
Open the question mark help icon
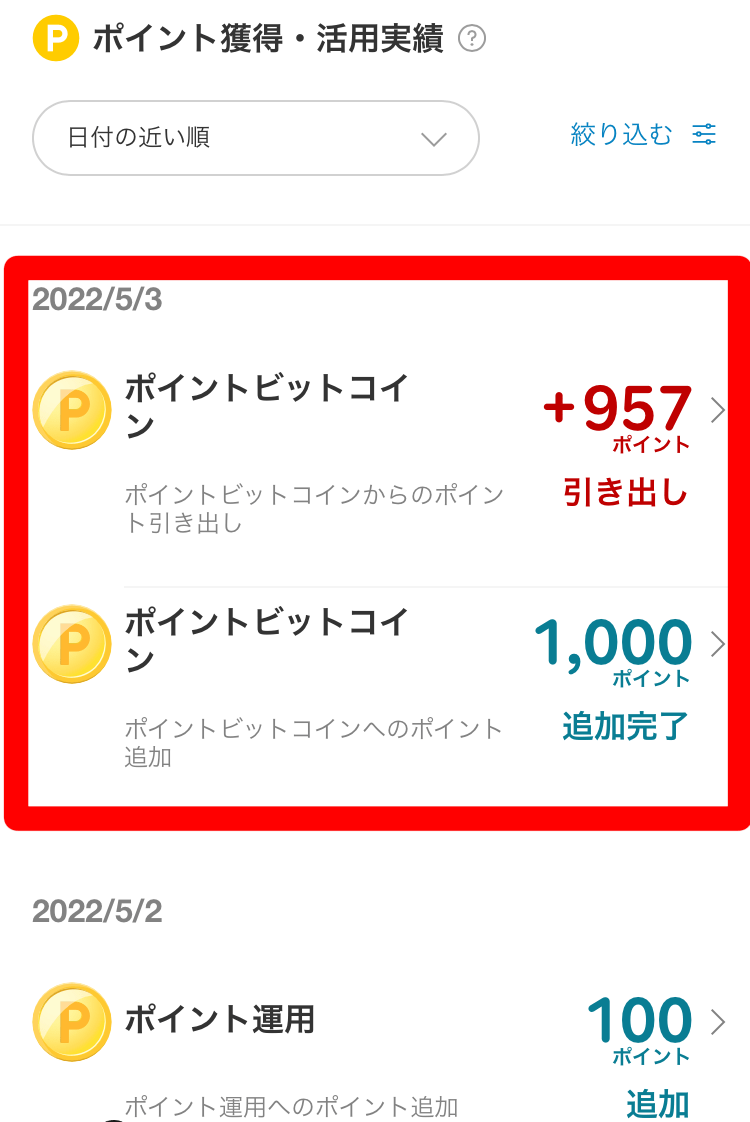[x=471, y=39]
